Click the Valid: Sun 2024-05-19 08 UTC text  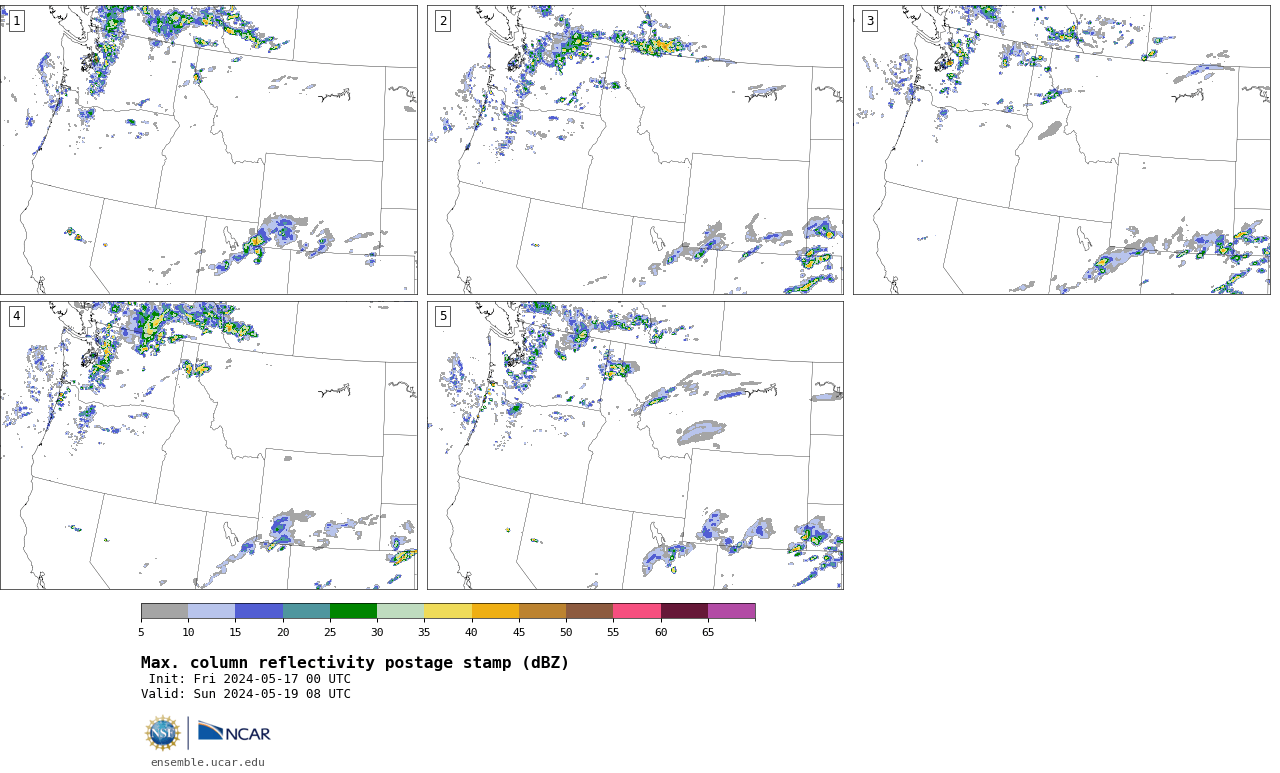246,694
